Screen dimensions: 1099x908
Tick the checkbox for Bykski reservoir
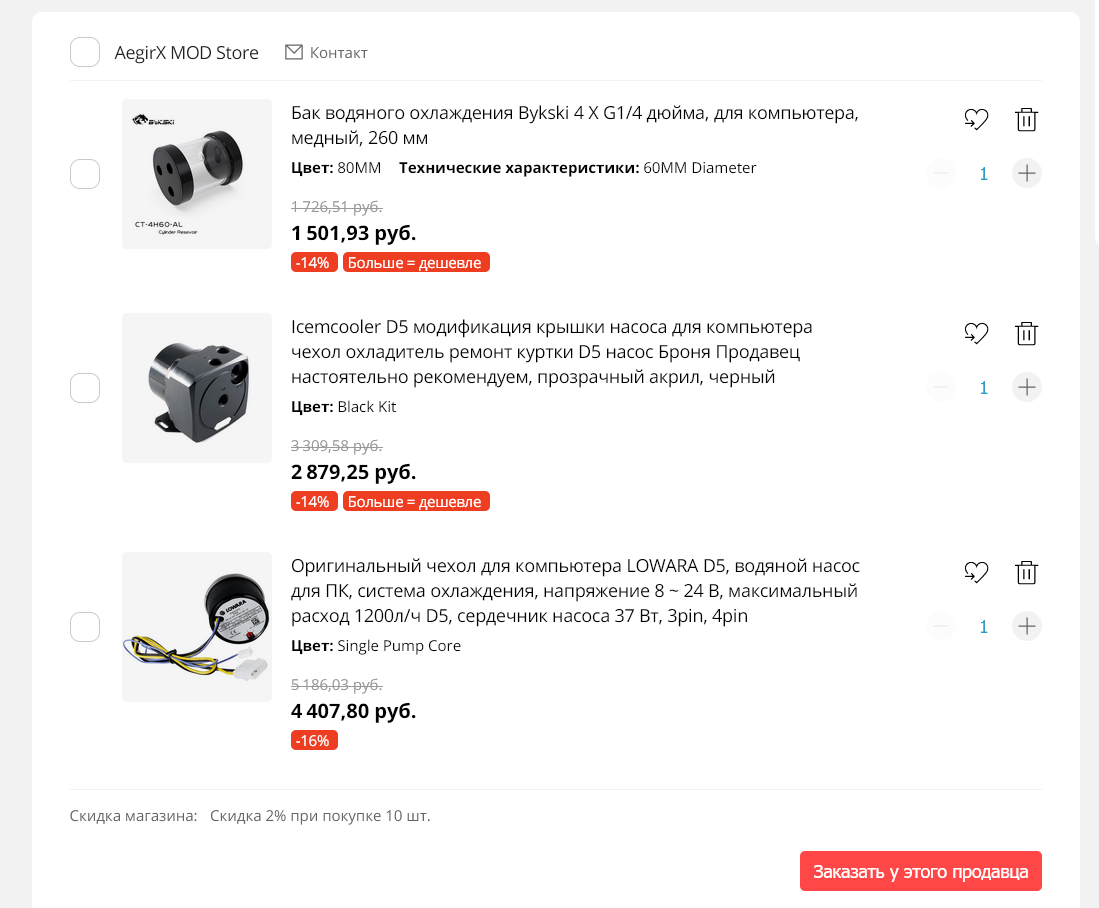pos(85,174)
